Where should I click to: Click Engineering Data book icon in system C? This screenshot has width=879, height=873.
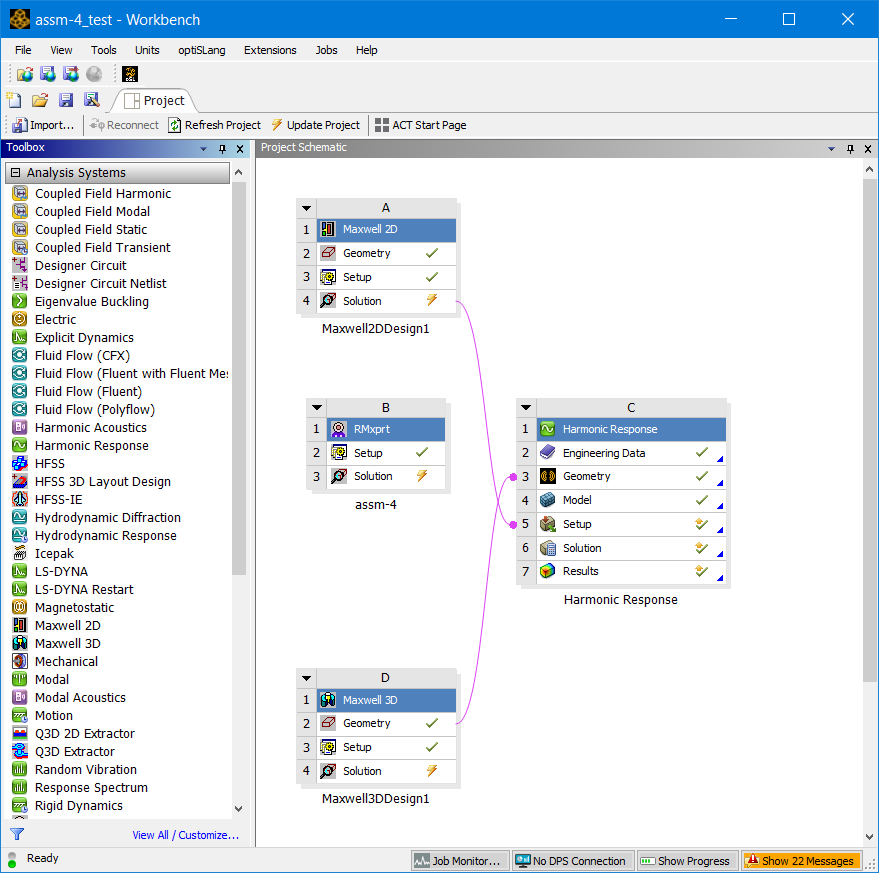point(548,452)
